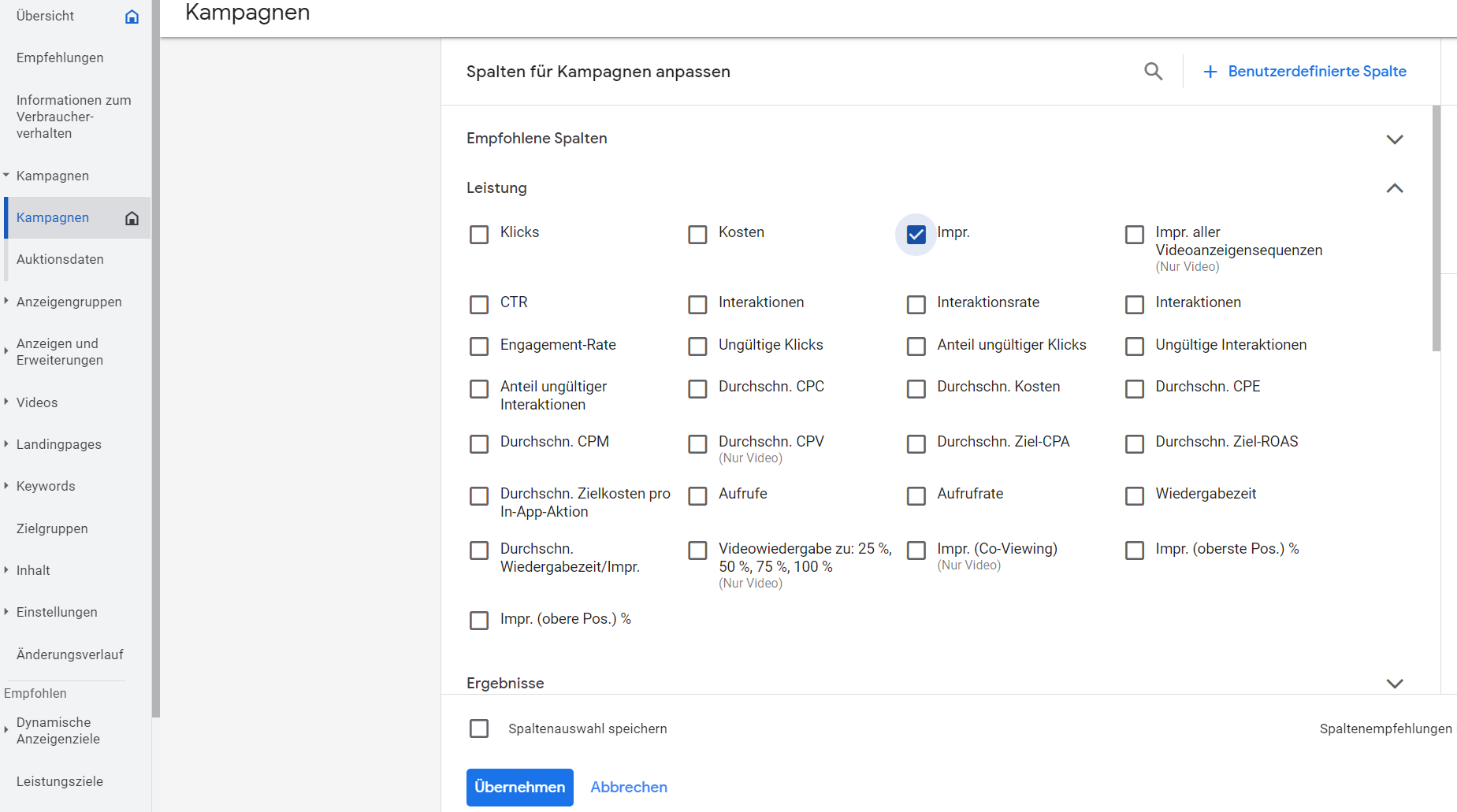The height and width of the screenshot is (812, 1457).
Task: Collapse the Leistung section
Action: [x=1394, y=188]
